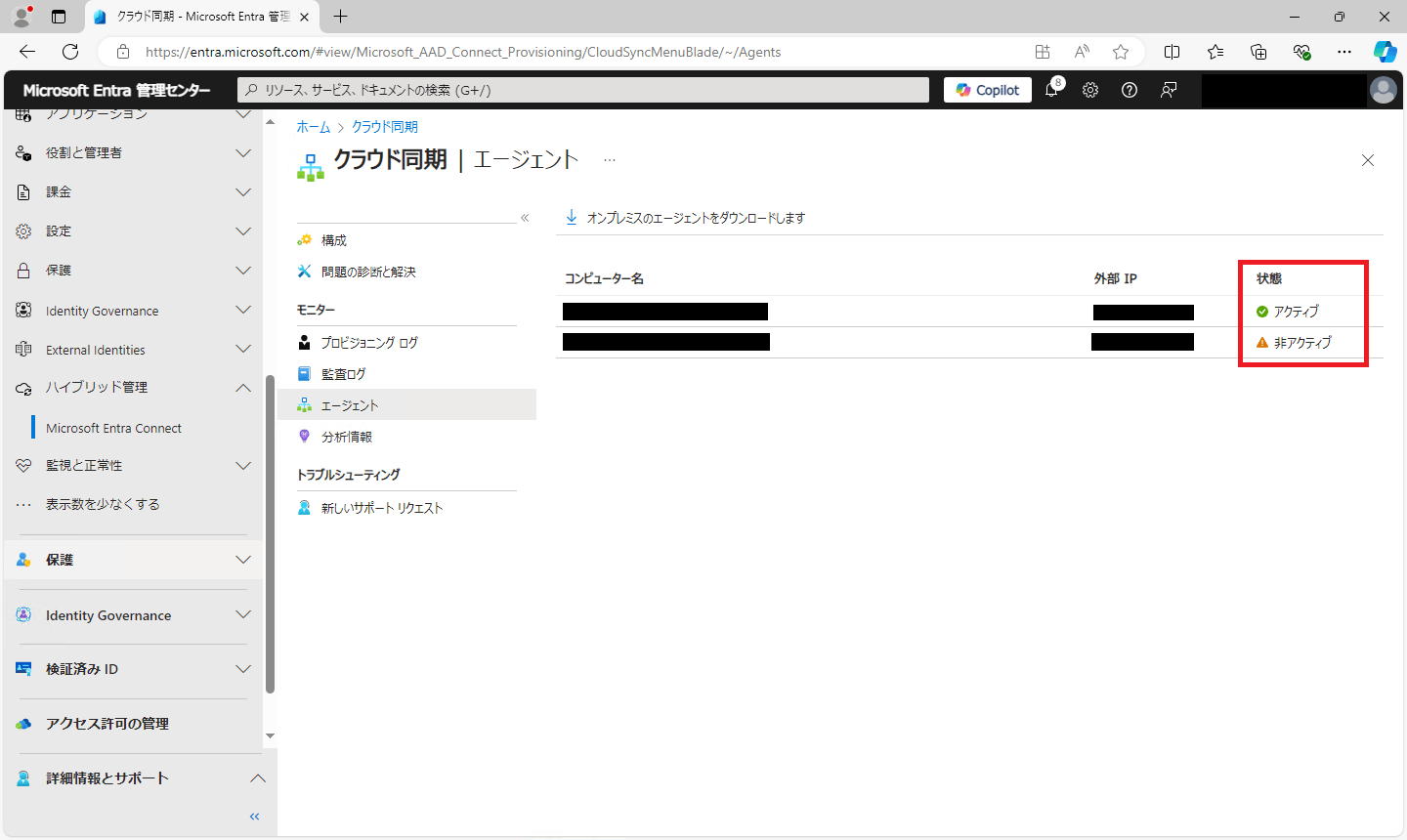Screen dimensions: 1407x840
Task: Close the クラウド同期 browser tab
Action: [x=304, y=17]
